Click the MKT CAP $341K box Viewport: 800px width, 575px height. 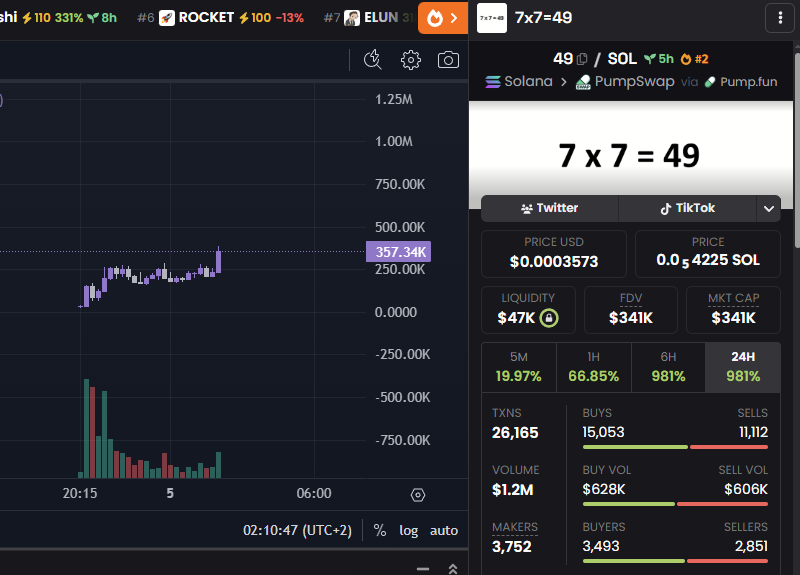(x=733, y=310)
